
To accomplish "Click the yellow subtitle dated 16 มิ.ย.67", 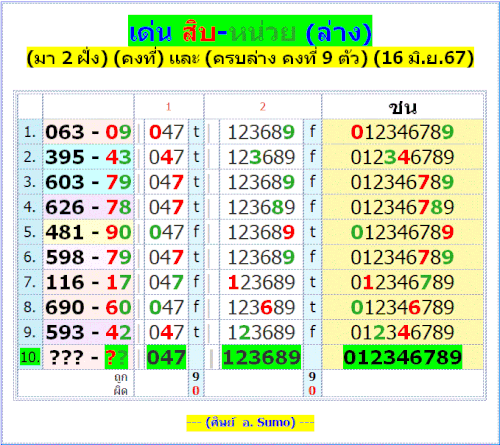I will point(250,57).
